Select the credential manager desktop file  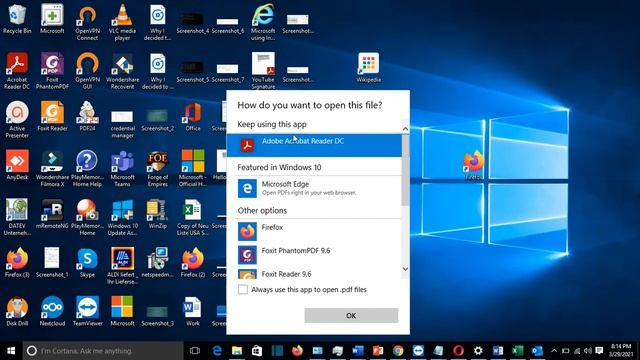122,124
